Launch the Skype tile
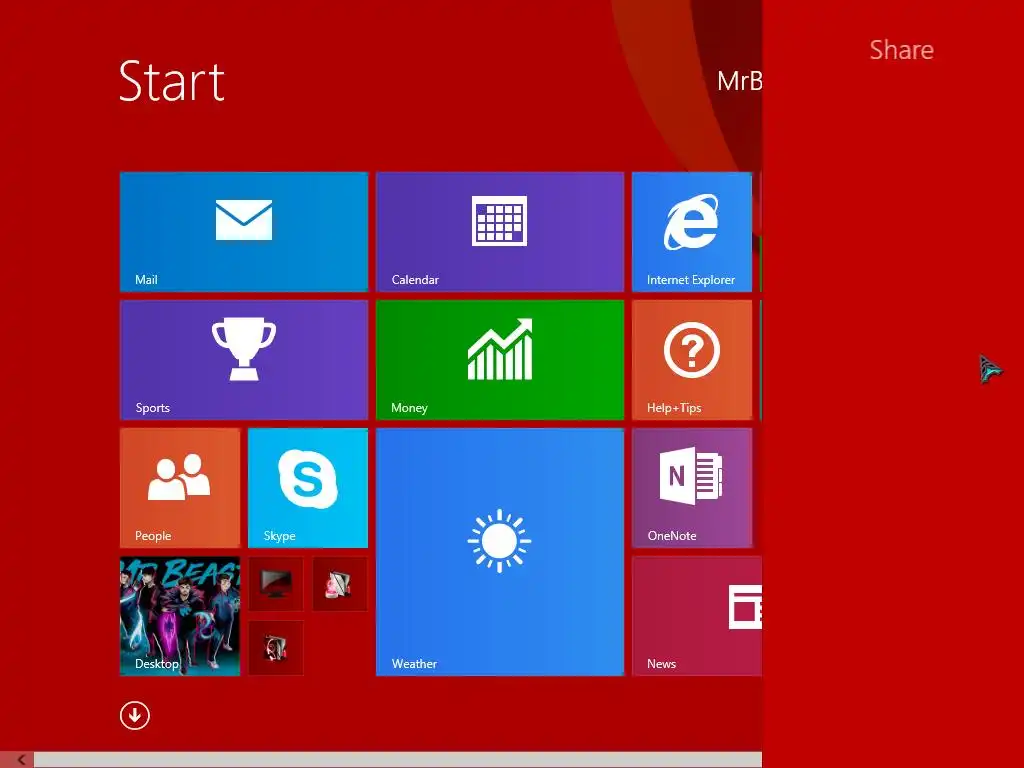This screenshot has height=768, width=1024. point(308,488)
